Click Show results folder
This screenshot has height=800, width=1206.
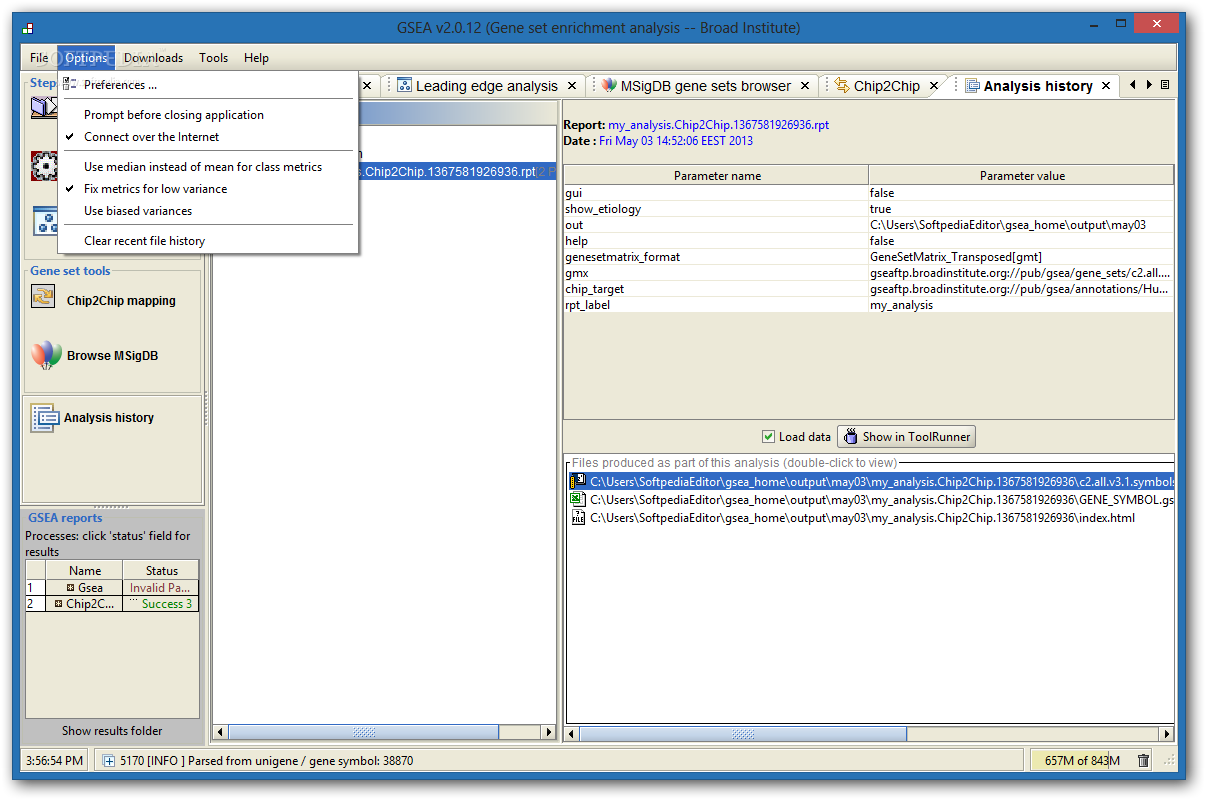click(x=112, y=731)
